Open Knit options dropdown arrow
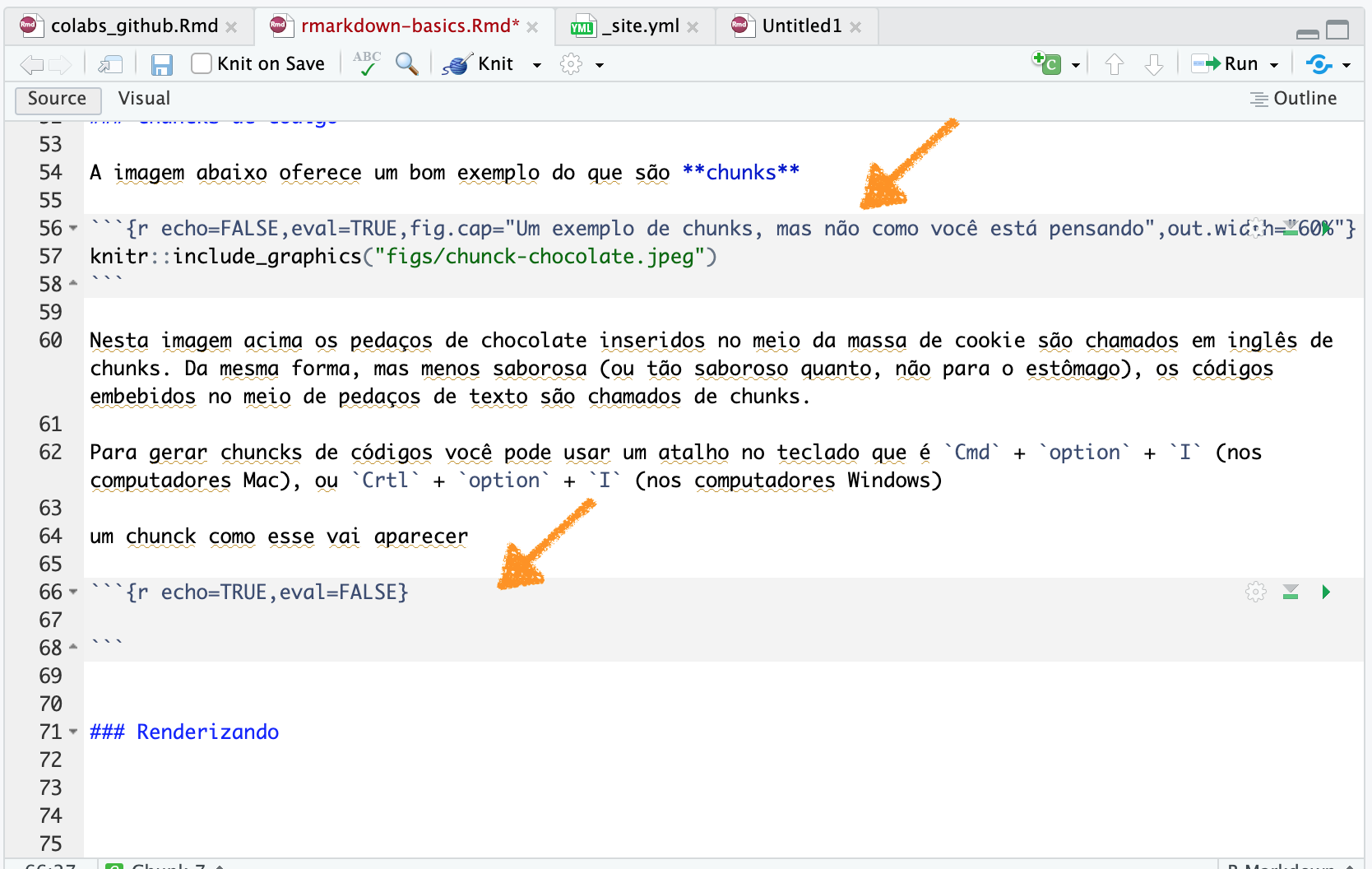The height and width of the screenshot is (869, 1372). tap(537, 65)
